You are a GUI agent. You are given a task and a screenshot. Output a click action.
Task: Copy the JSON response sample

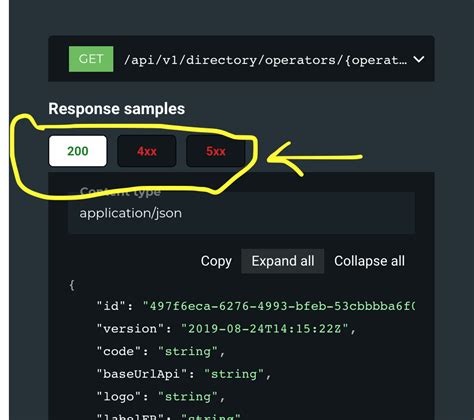point(216,261)
